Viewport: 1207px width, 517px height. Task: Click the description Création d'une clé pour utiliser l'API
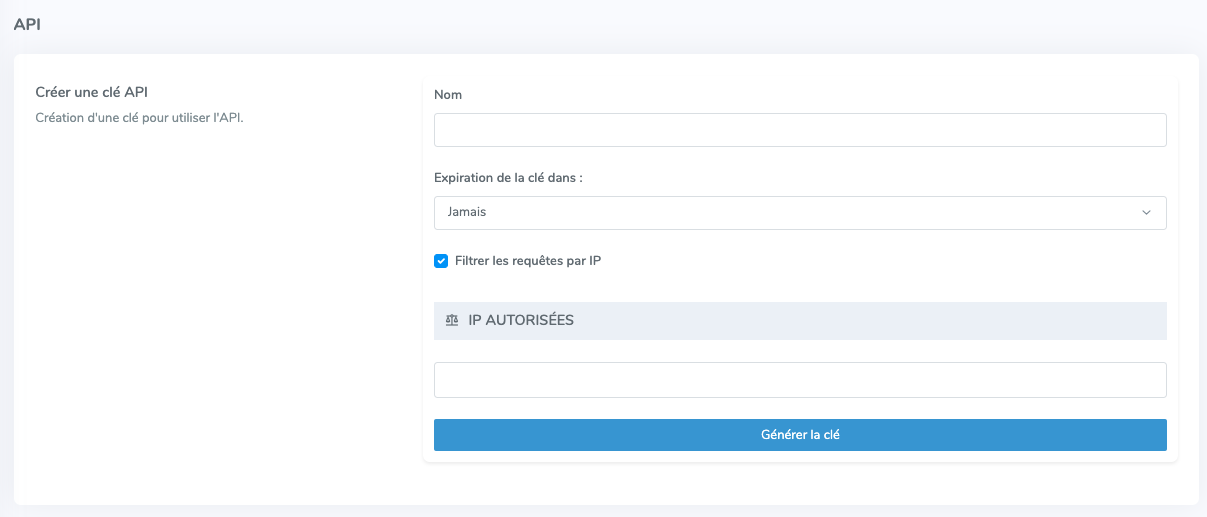point(139,118)
